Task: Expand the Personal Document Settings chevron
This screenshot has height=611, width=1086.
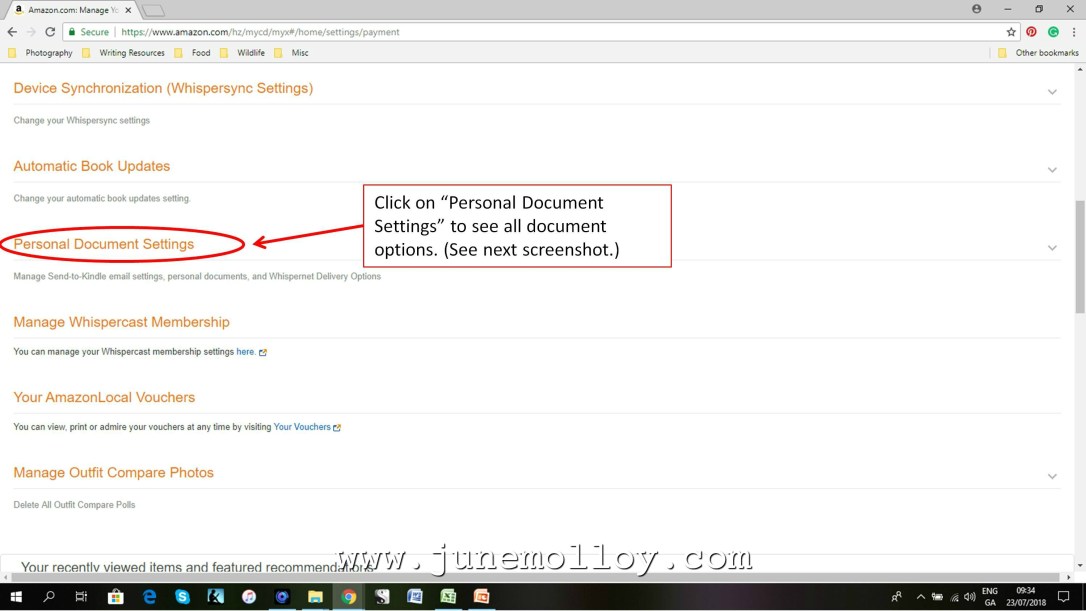Action: 1052,248
